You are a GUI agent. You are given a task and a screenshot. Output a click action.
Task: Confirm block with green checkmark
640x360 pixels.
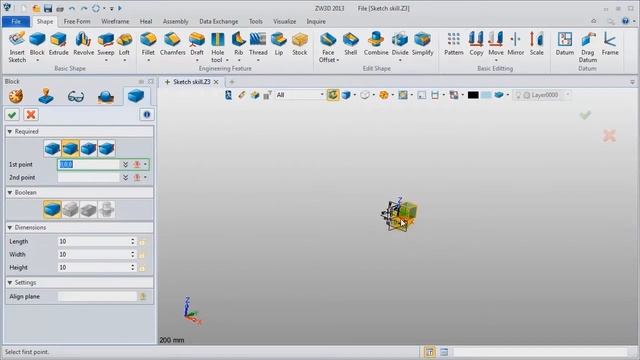12,115
